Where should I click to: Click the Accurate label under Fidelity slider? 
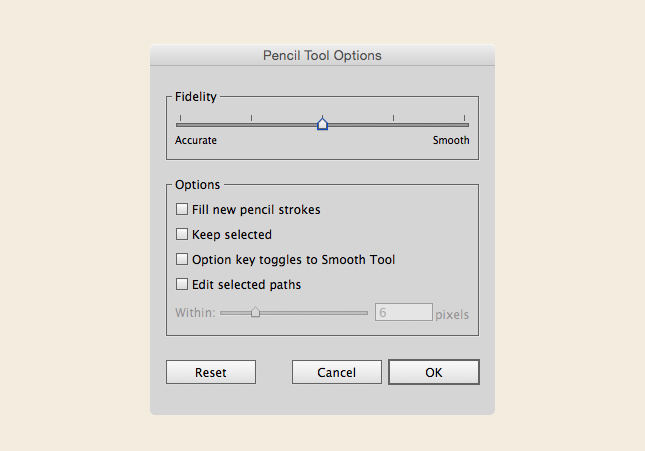tap(196, 140)
